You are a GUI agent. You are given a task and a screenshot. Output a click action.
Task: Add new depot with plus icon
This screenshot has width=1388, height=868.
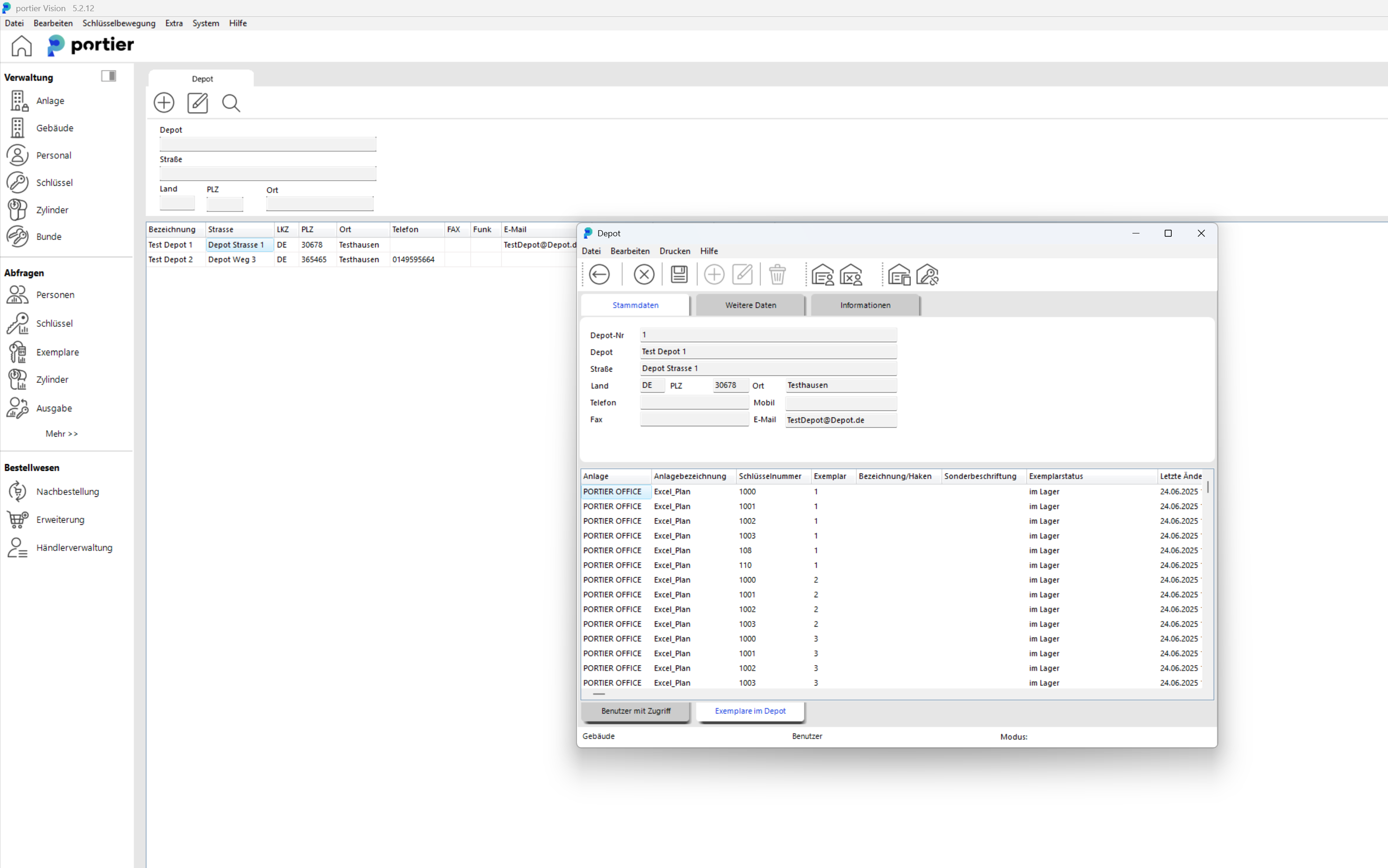164,103
